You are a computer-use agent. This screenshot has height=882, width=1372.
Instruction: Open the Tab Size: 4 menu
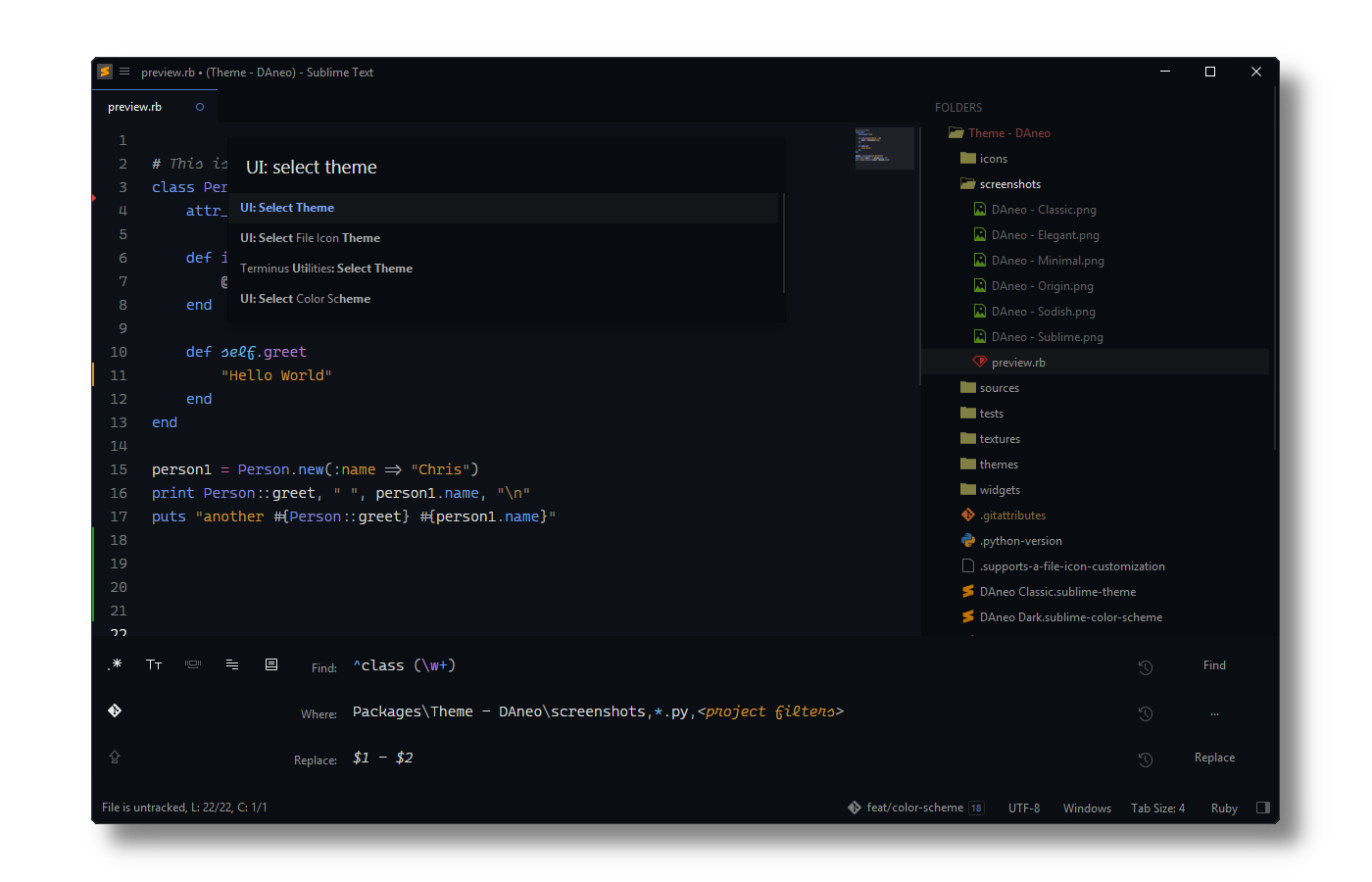pyautogui.click(x=1157, y=808)
